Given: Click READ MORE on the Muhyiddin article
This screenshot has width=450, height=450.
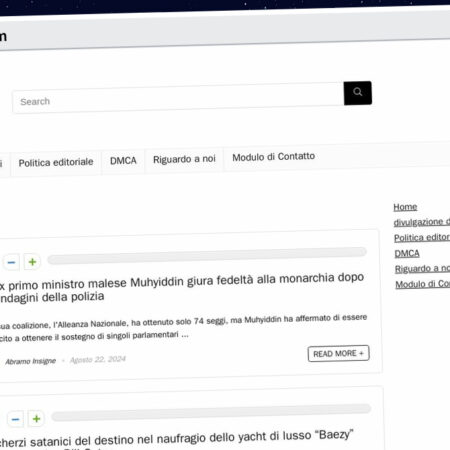Looking at the screenshot, I should click(338, 353).
